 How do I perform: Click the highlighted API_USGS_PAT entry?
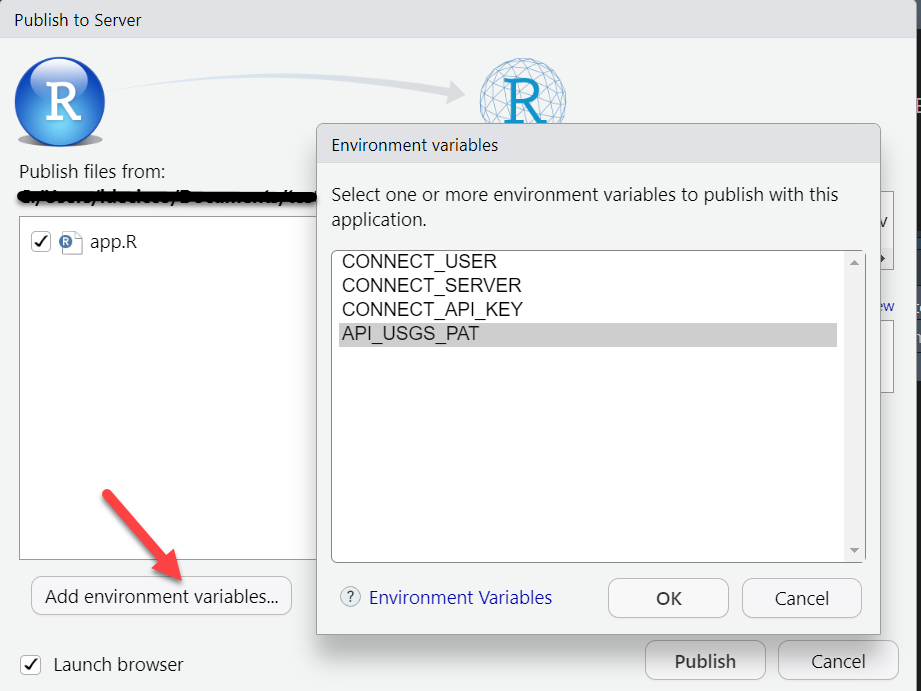411,334
